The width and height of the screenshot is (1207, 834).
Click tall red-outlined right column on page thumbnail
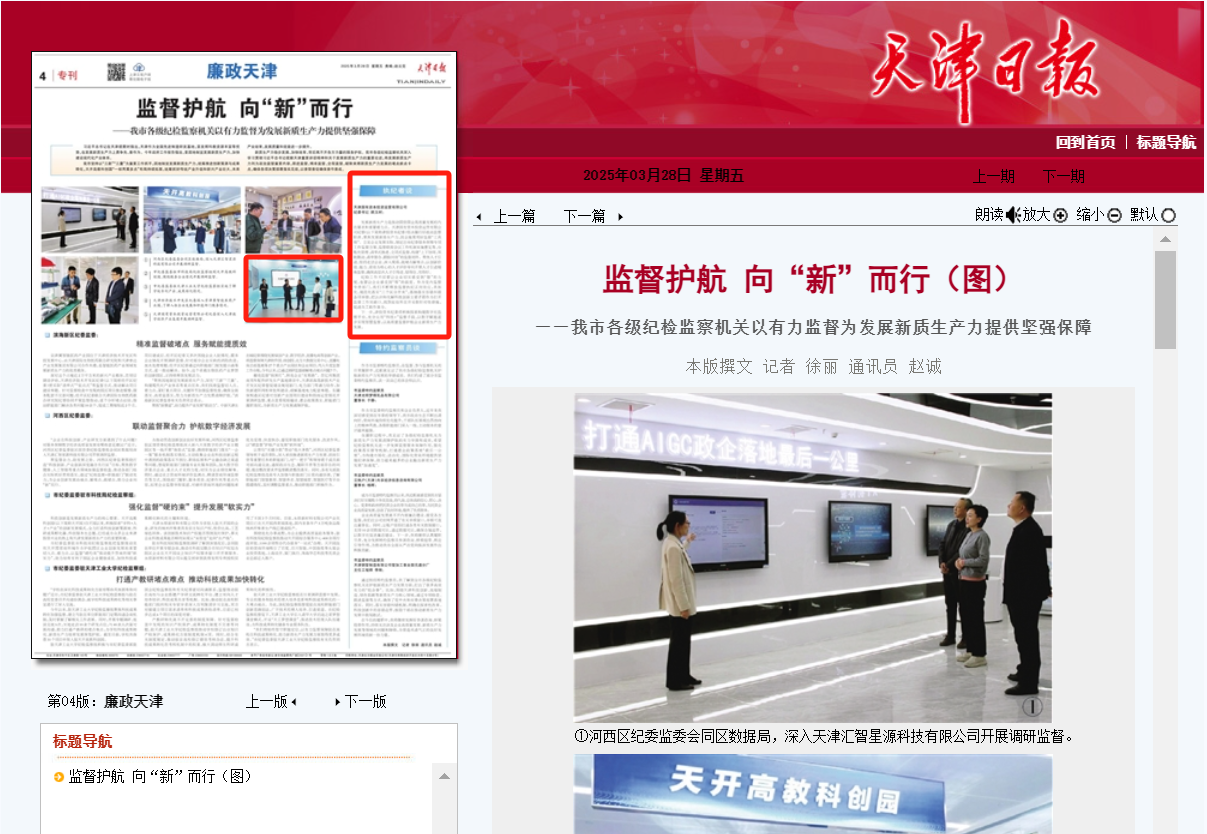click(399, 256)
